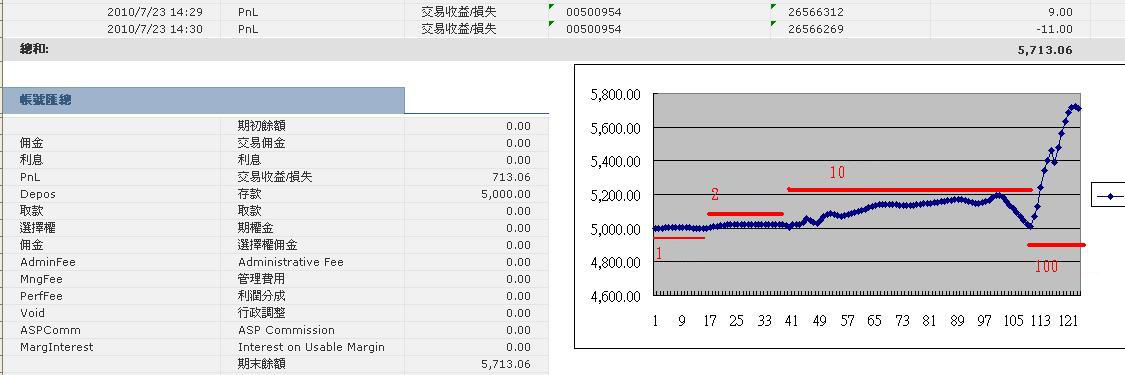Click the green triangle indicator on cell 00500954 in 14:29 row
The height and width of the screenshot is (375, 1125).
551,6
